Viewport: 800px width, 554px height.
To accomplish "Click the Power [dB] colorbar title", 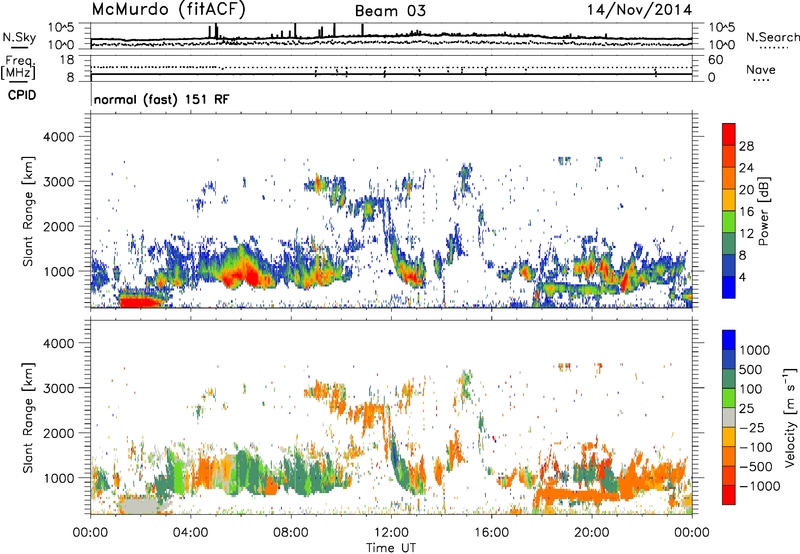I will (x=764, y=211).
